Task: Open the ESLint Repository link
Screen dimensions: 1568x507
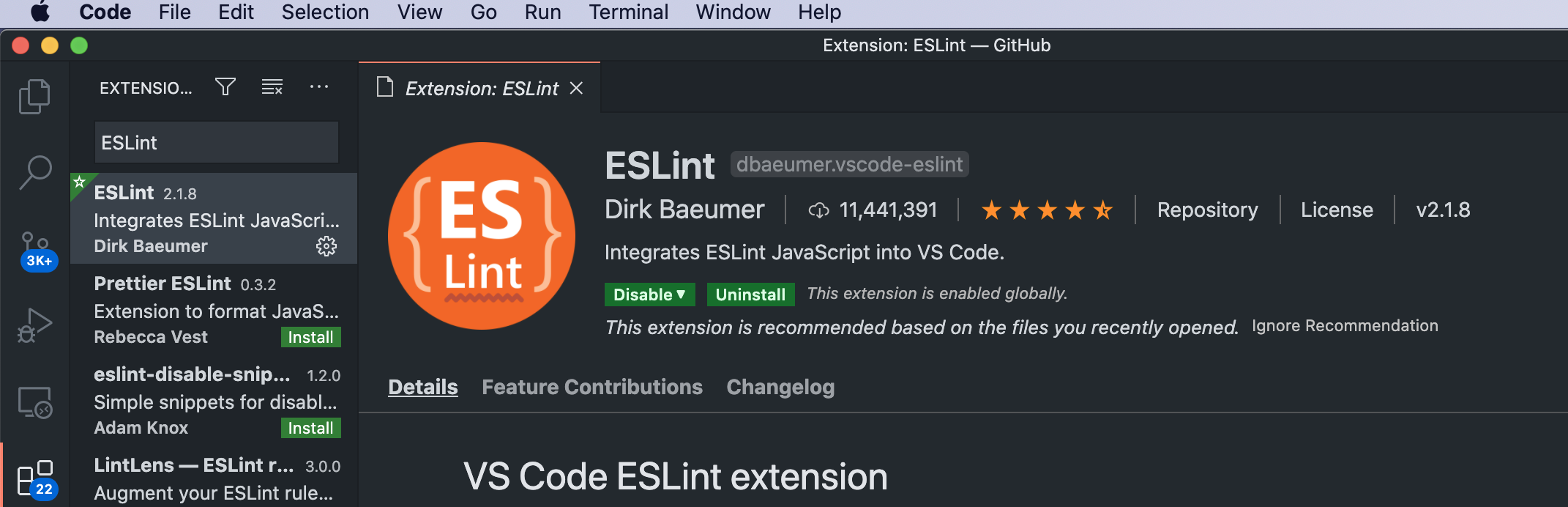Action: tap(1207, 210)
